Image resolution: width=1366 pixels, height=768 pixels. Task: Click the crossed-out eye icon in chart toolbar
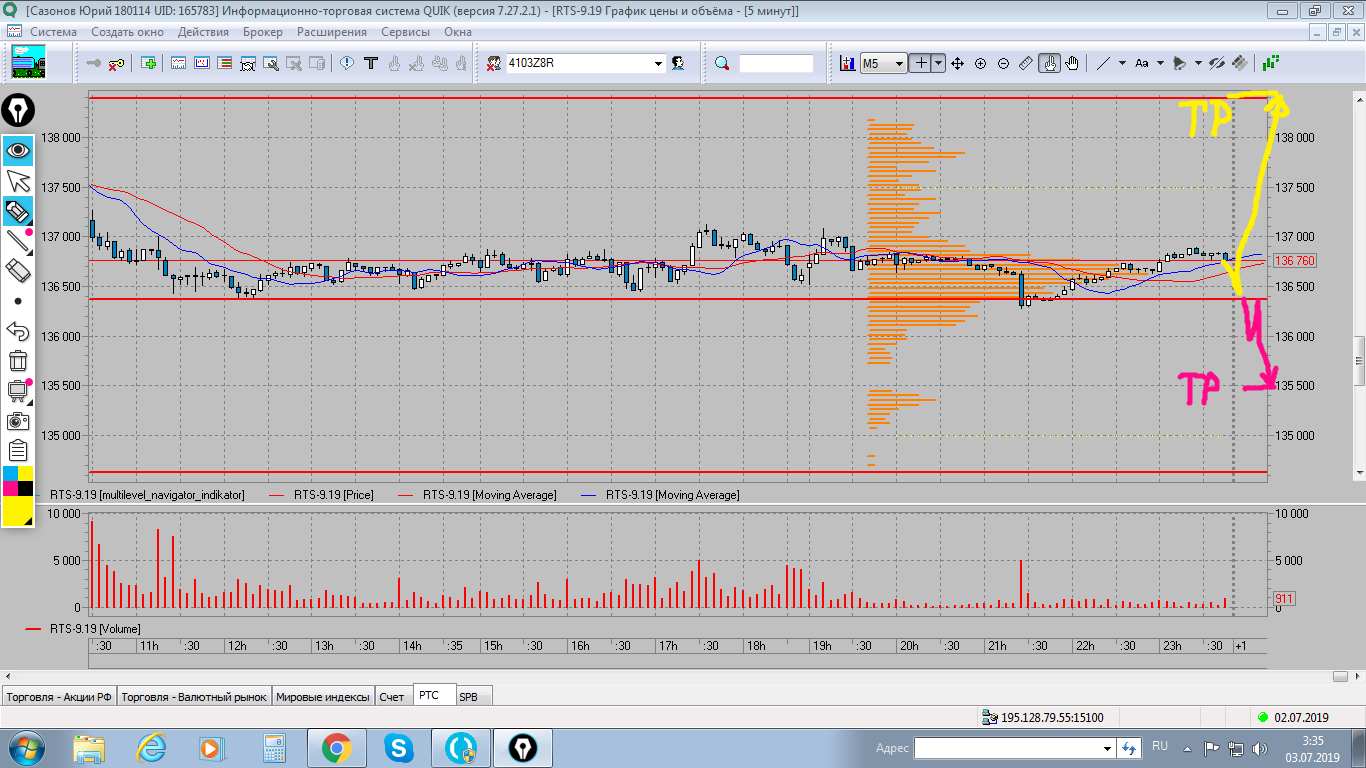coord(1217,63)
